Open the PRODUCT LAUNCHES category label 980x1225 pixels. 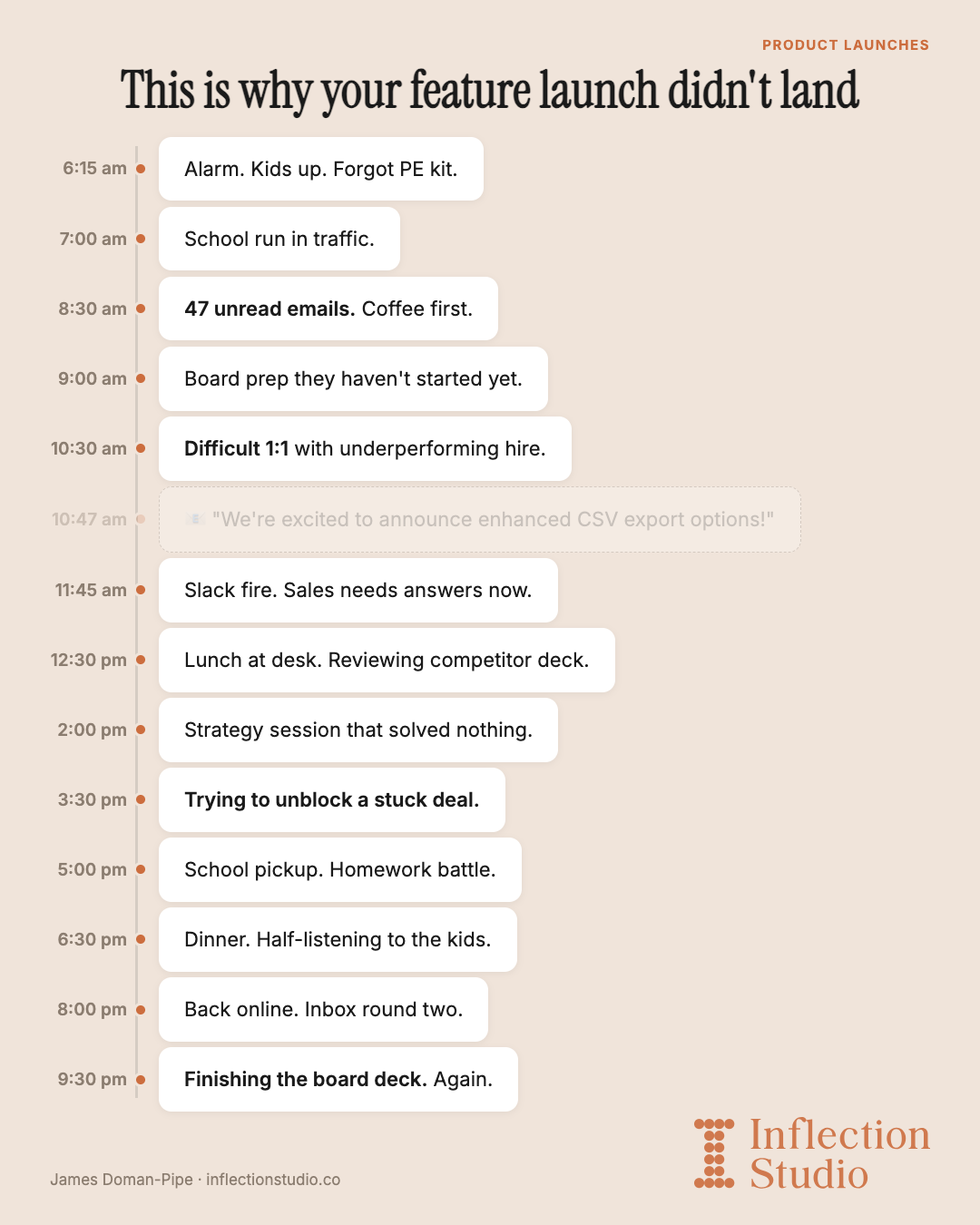pyautogui.click(x=846, y=44)
